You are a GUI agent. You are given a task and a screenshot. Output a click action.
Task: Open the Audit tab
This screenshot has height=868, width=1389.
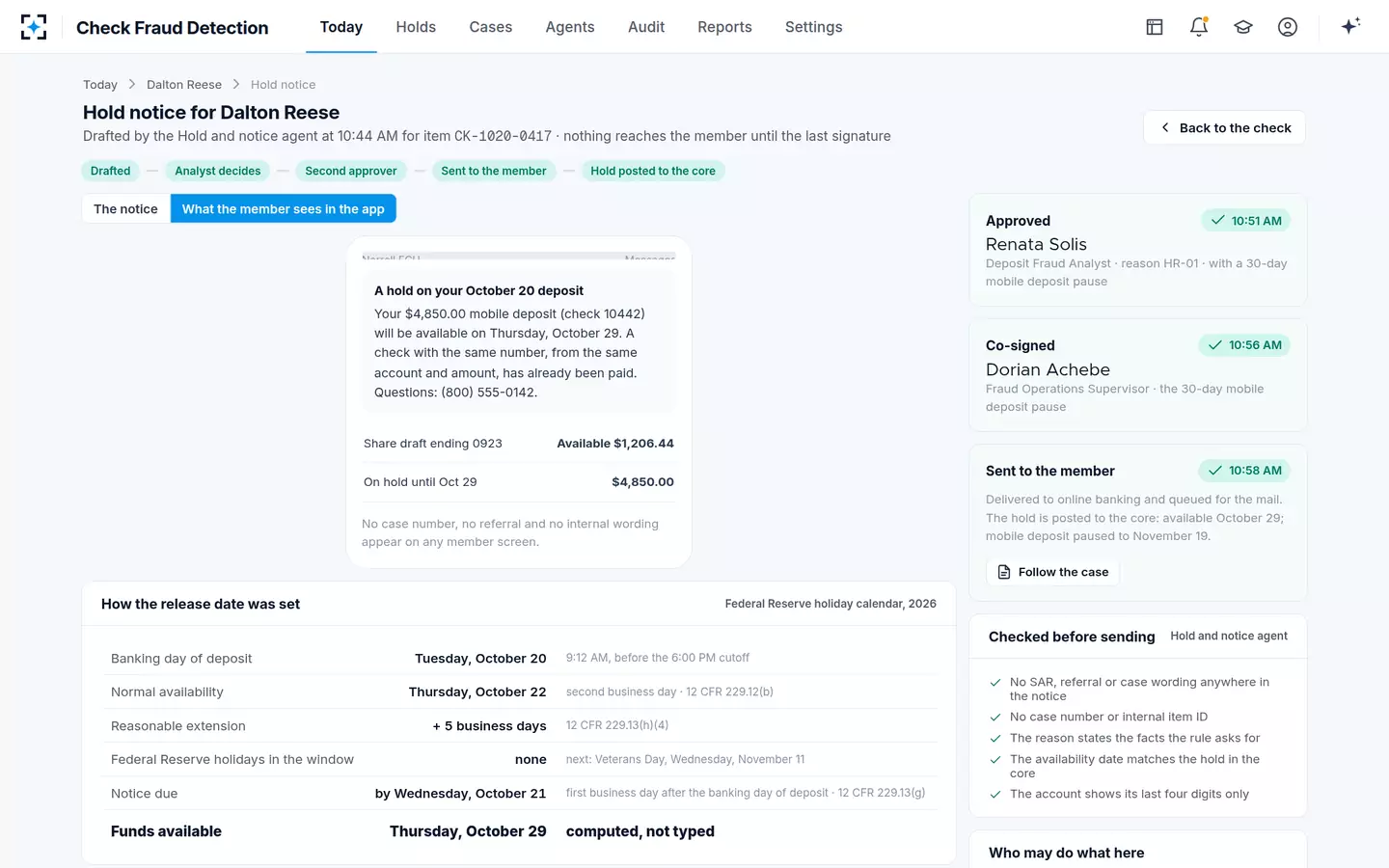click(646, 27)
